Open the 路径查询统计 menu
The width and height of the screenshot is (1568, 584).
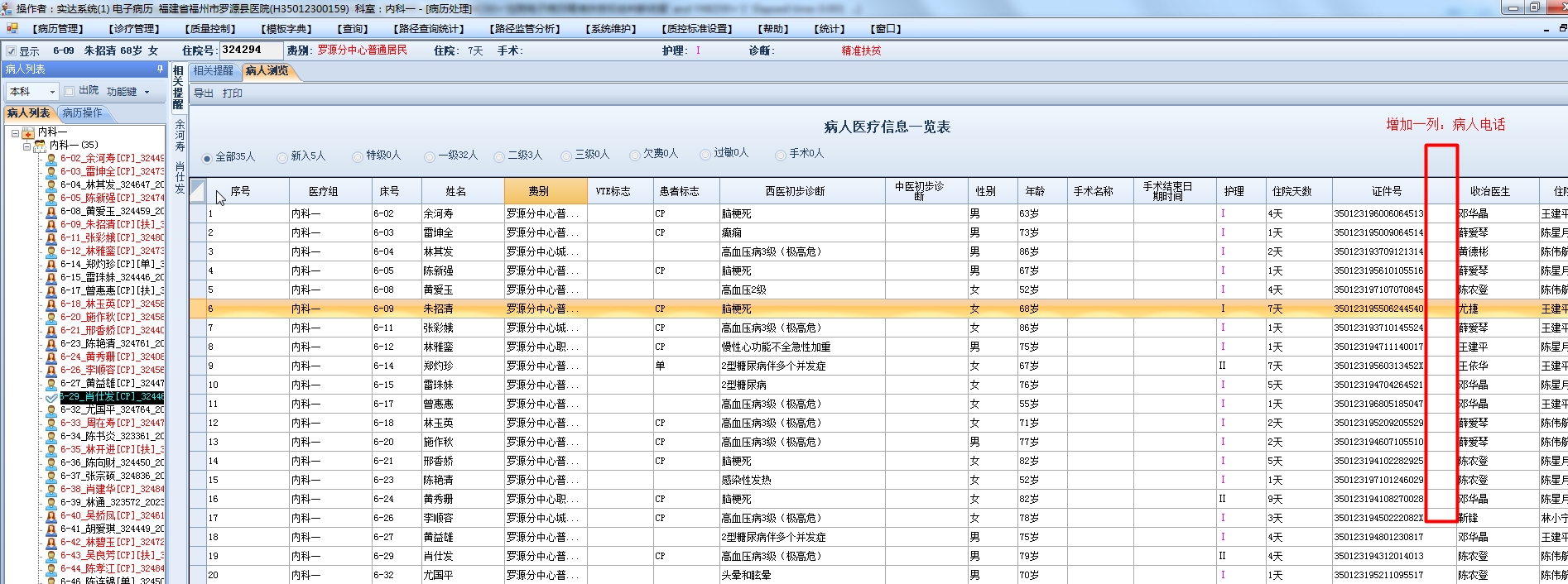pos(429,29)
